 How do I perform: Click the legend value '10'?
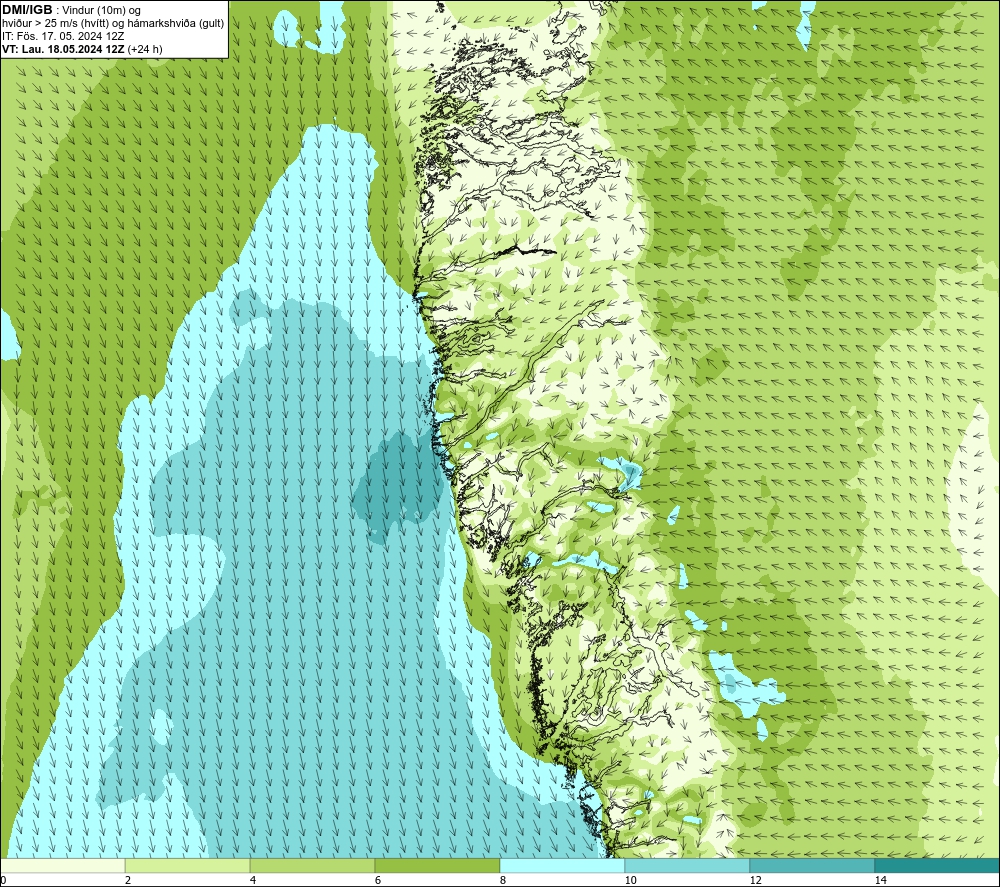point(631,880)
